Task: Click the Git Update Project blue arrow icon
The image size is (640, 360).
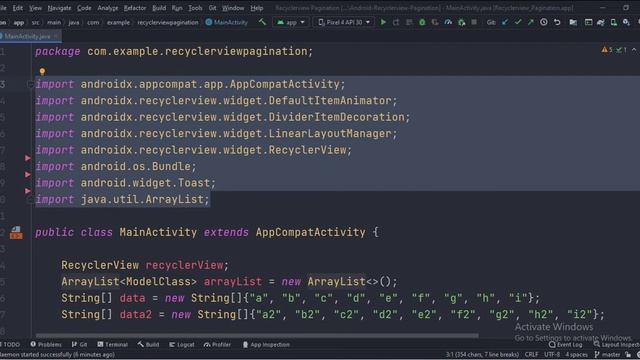Action: tap(505, 22)
